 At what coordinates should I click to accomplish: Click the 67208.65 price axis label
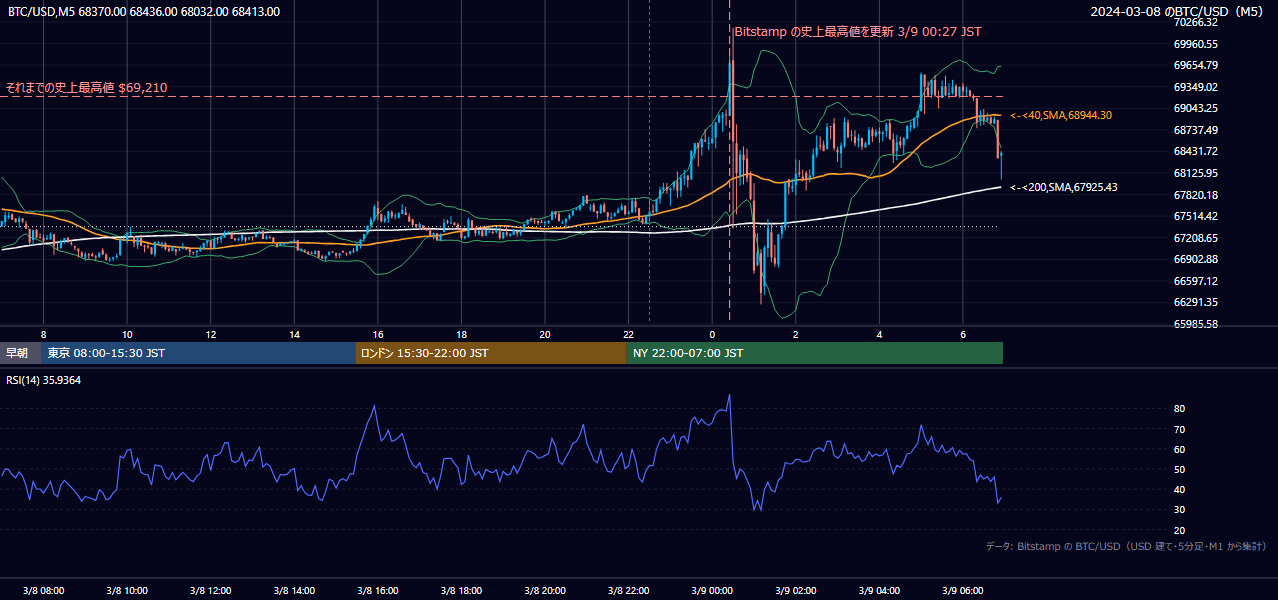[1195, 238]
